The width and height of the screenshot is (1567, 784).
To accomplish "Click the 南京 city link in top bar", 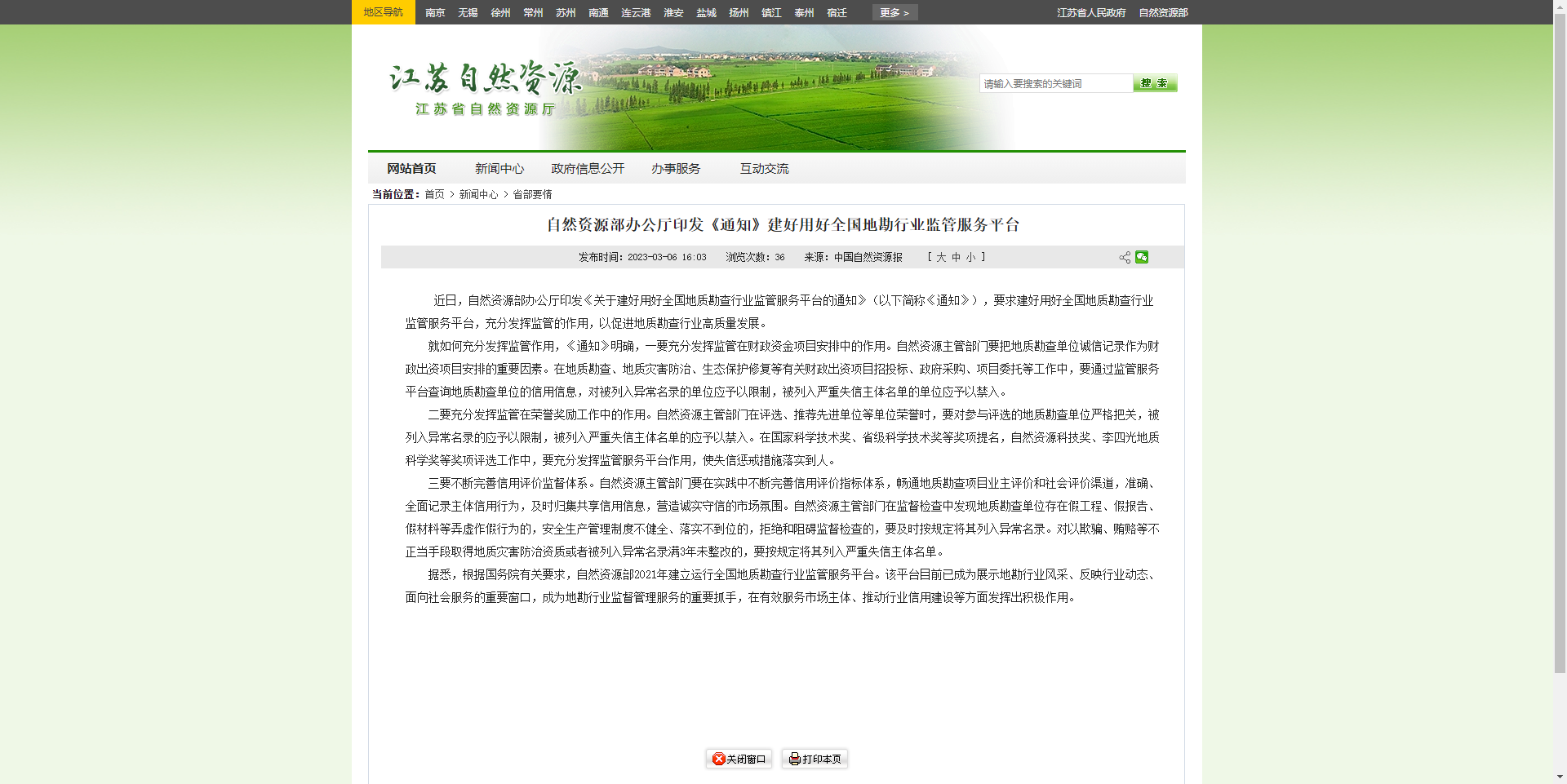I will (x=434, y=12).
